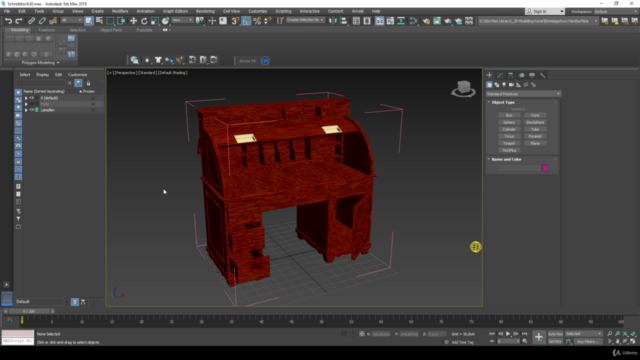Click the magenta object color swatch

(545, 168)
